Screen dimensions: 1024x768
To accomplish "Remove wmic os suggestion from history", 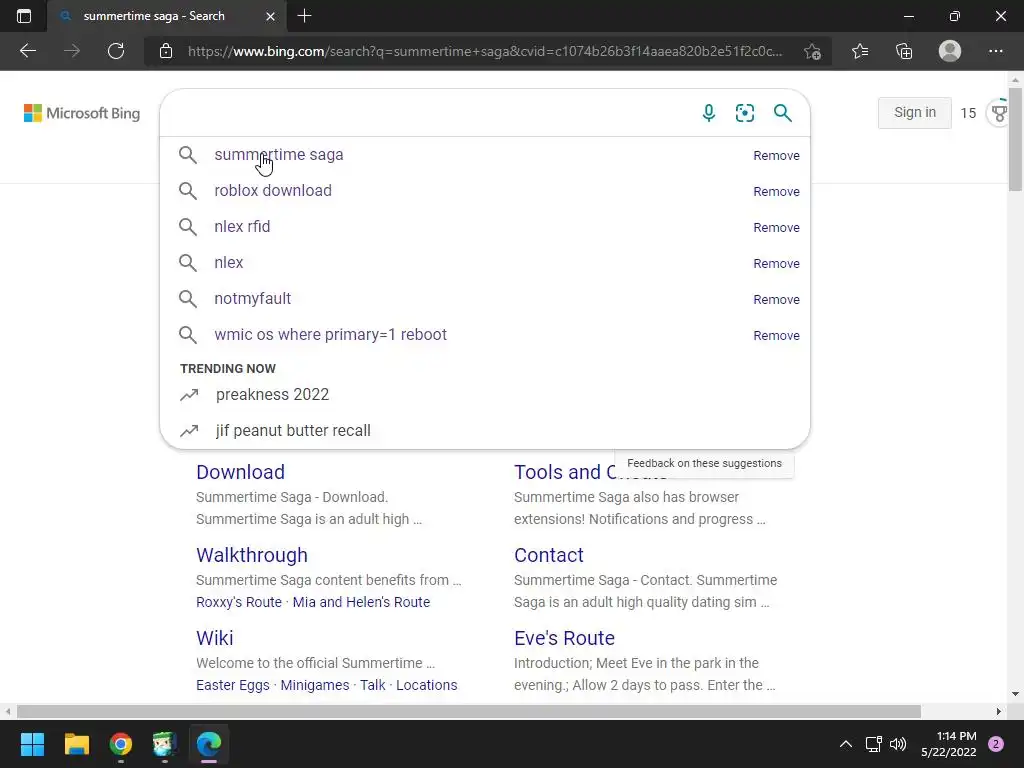I will (776, 335).
